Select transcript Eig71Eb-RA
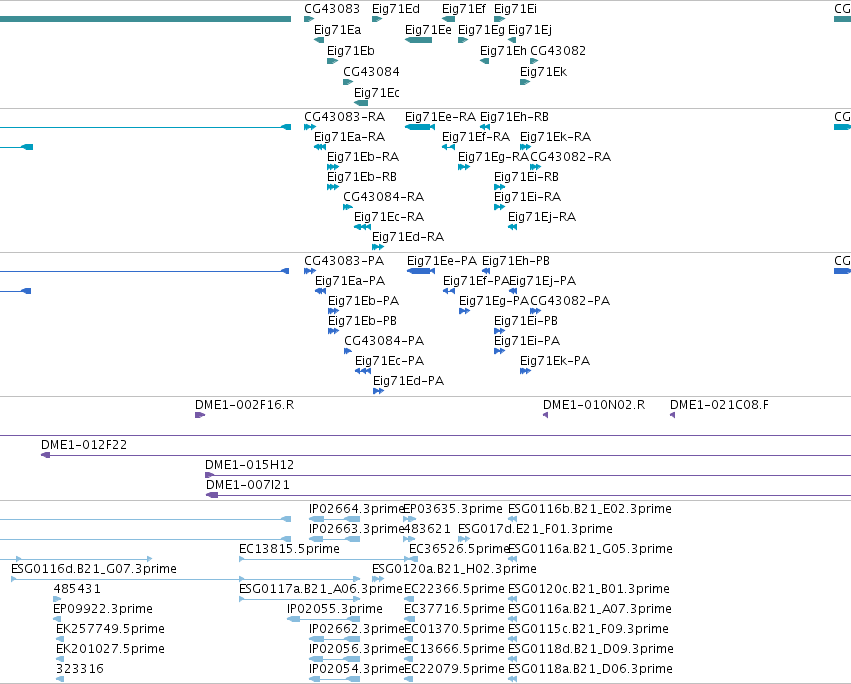Screen dimensions: 851x684 363,157
